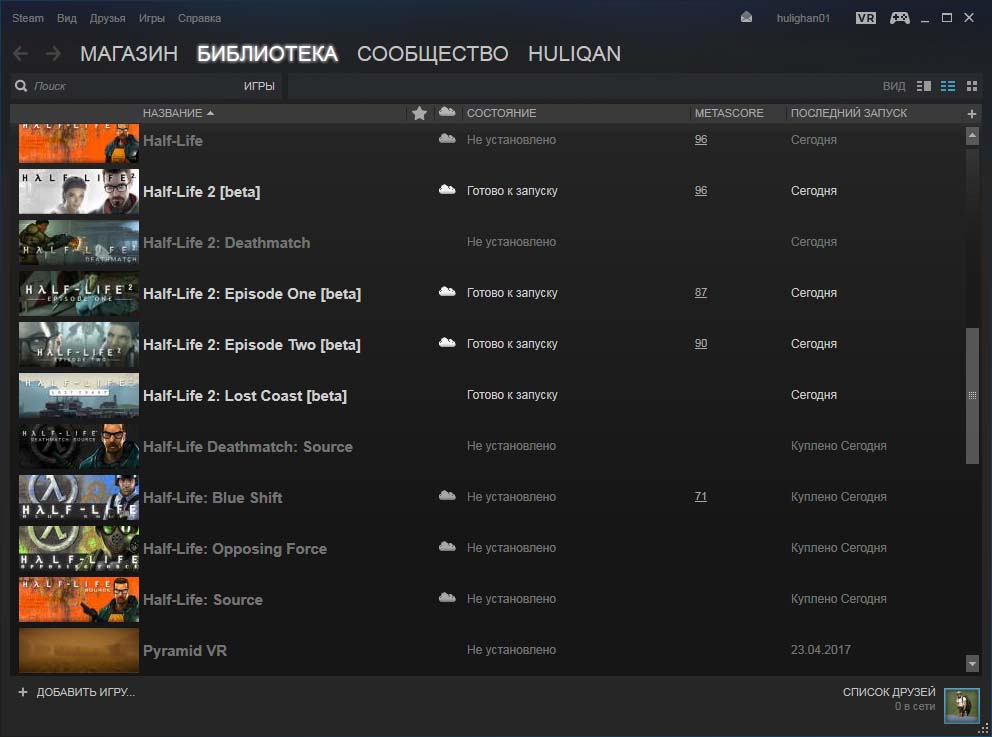Switch to detail view layout
The width and height of the screenshot is (992, 737).
click(923, 86)
